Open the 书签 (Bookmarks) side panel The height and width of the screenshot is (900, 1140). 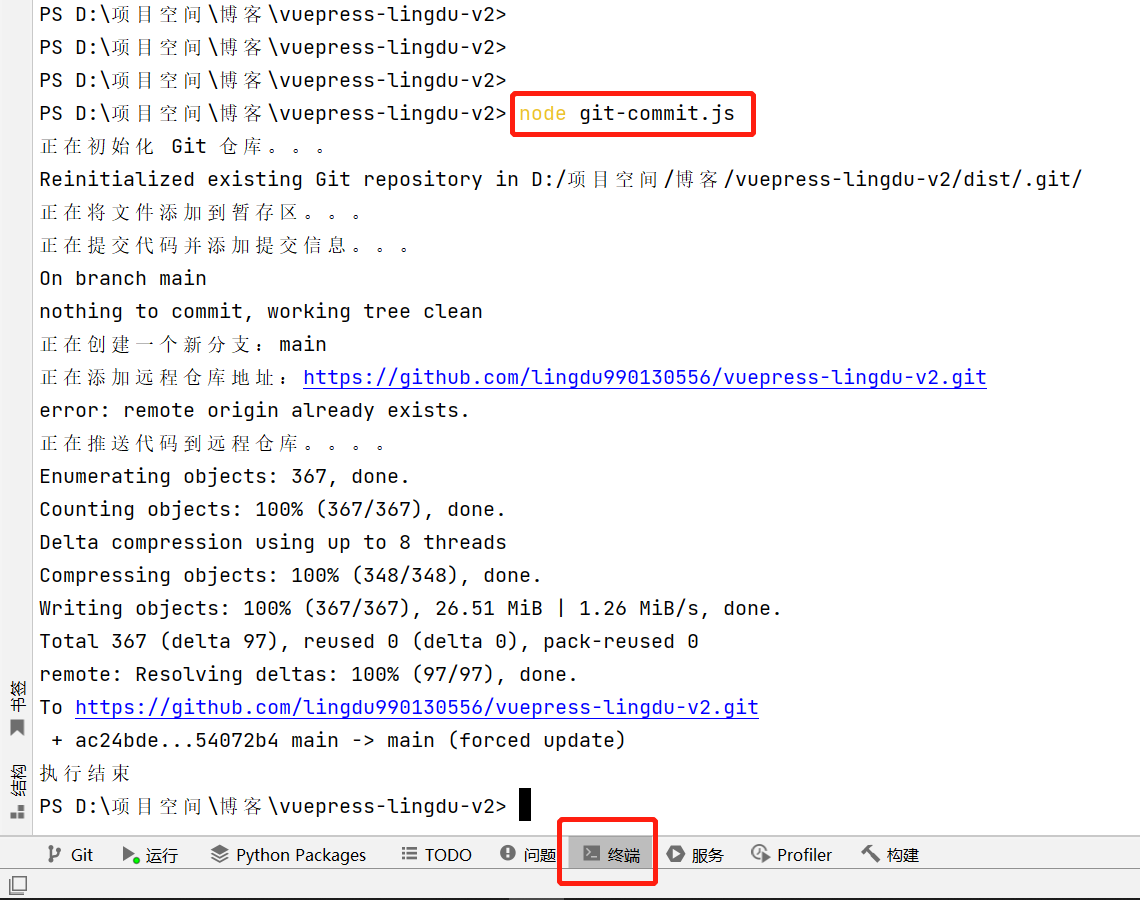pos(17,708)
